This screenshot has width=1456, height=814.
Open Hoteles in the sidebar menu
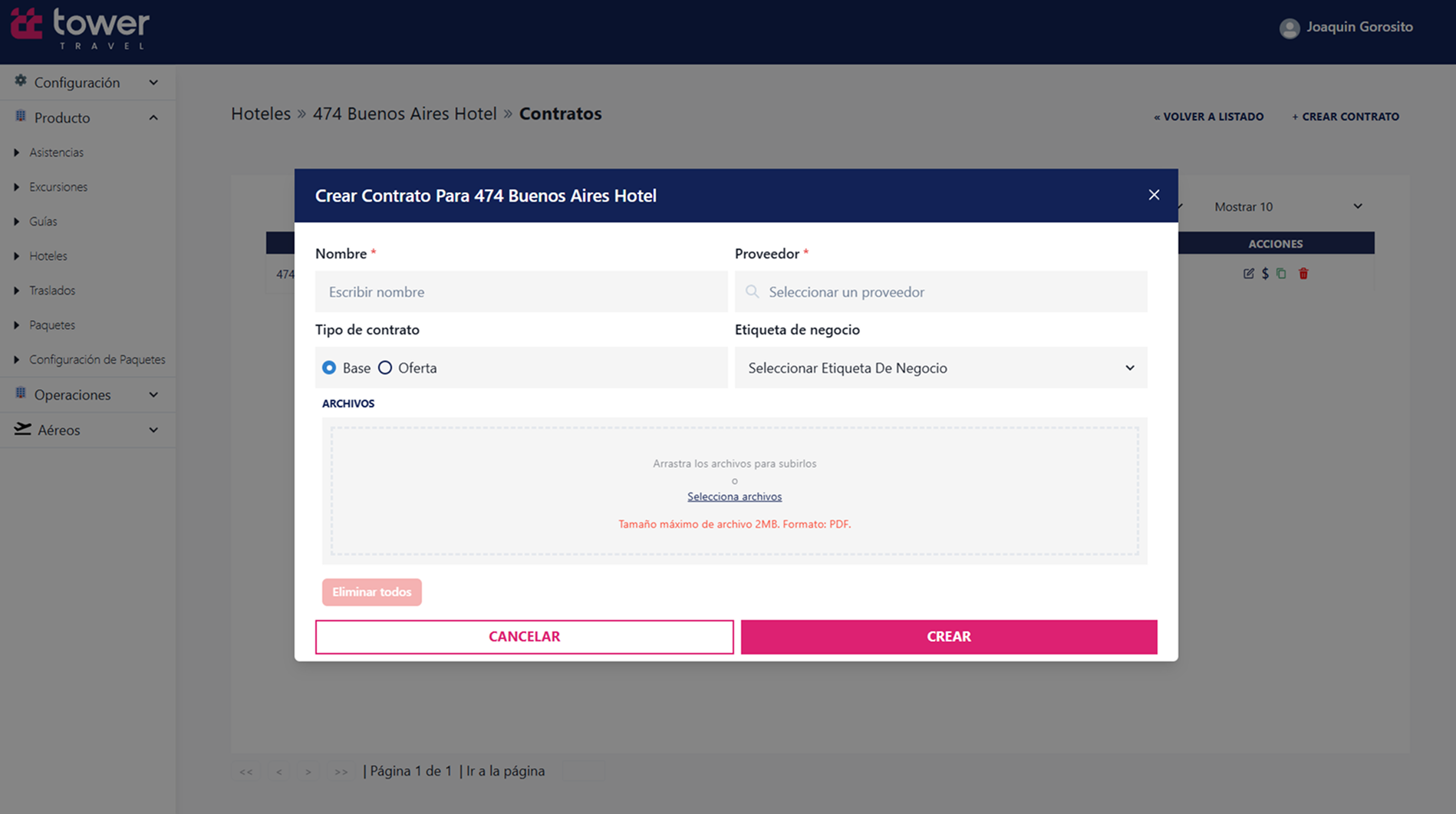(48, 255)
